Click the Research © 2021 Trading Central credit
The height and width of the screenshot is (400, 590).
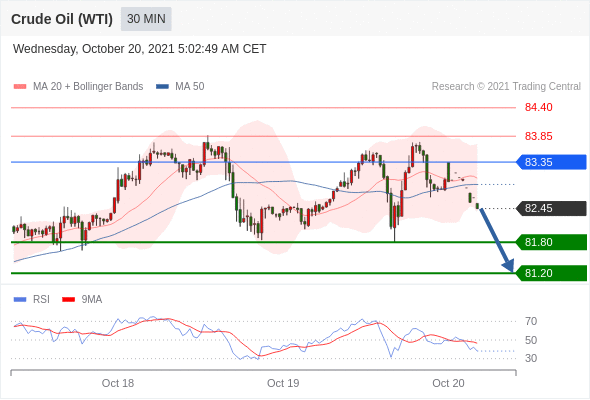[506, 87]
